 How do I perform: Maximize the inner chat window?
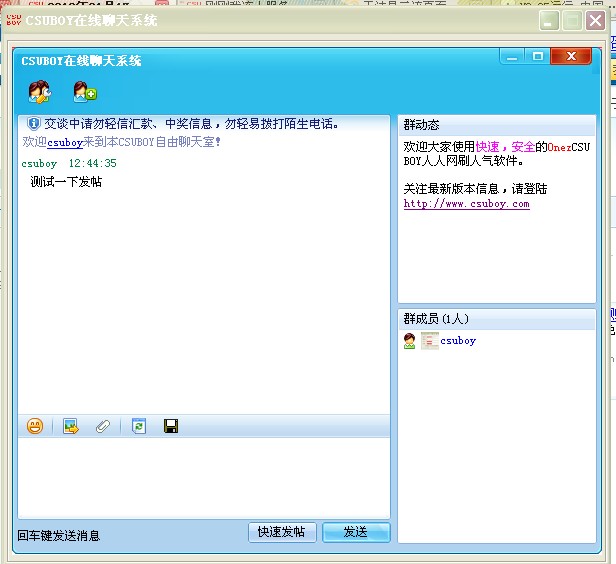(x=538, y=57)
